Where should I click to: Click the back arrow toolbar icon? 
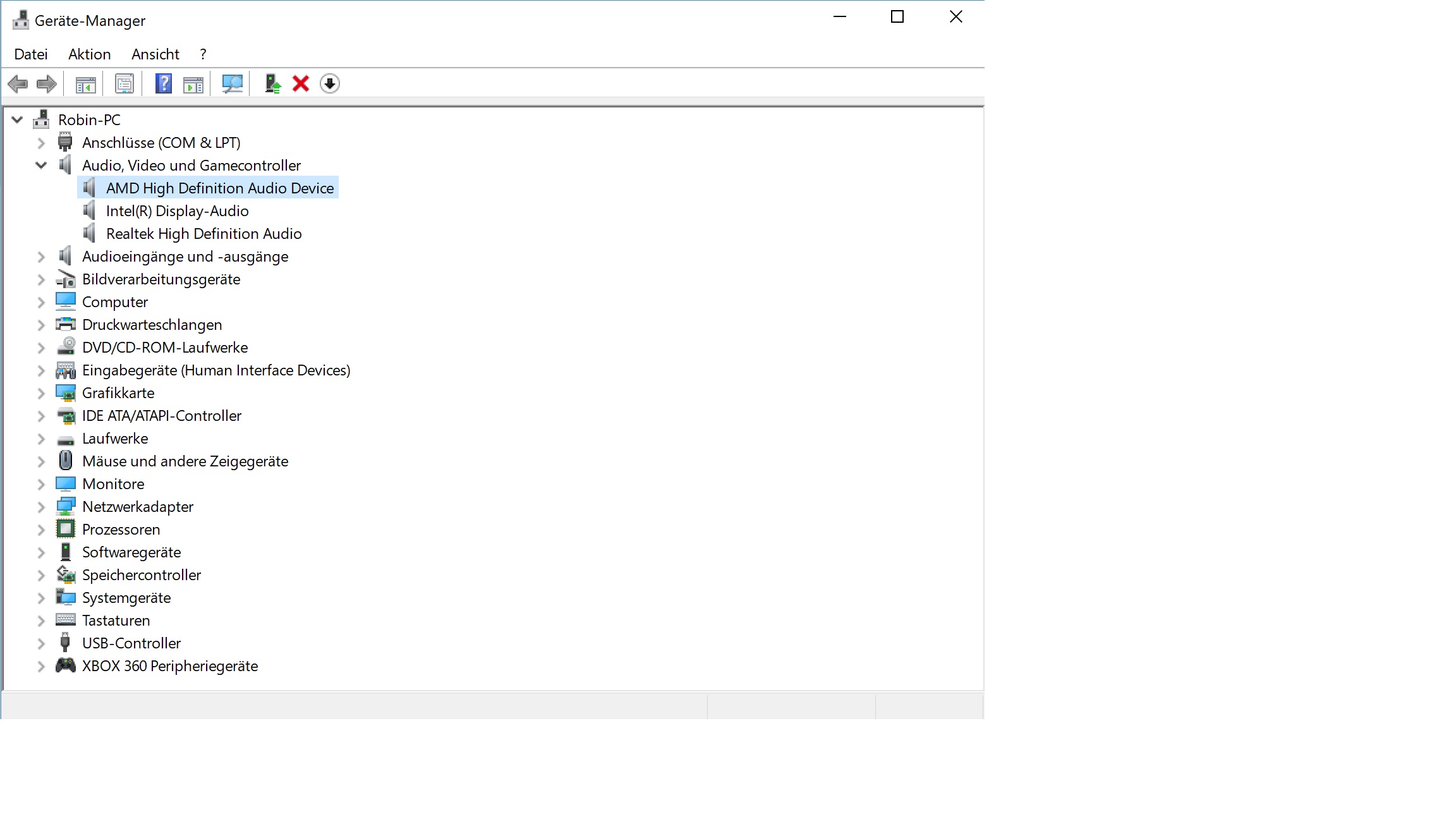click(x=18, y=84)
